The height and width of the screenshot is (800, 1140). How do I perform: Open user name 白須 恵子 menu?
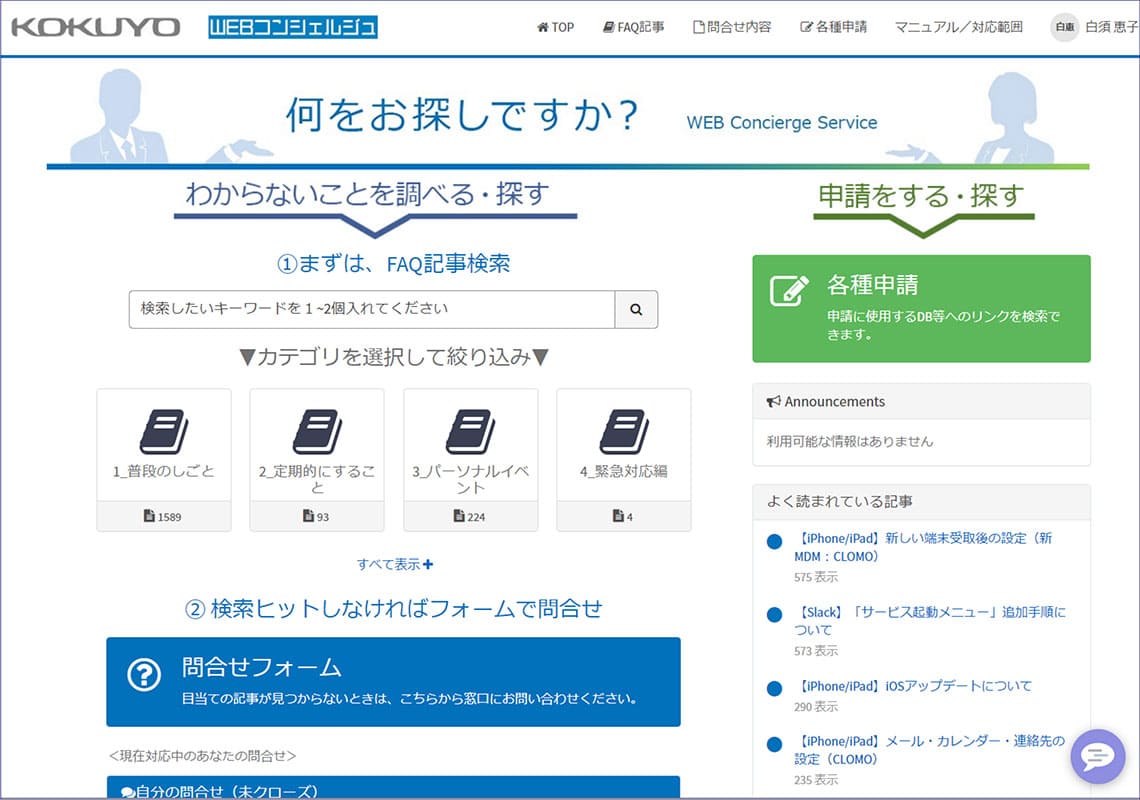1112,28
